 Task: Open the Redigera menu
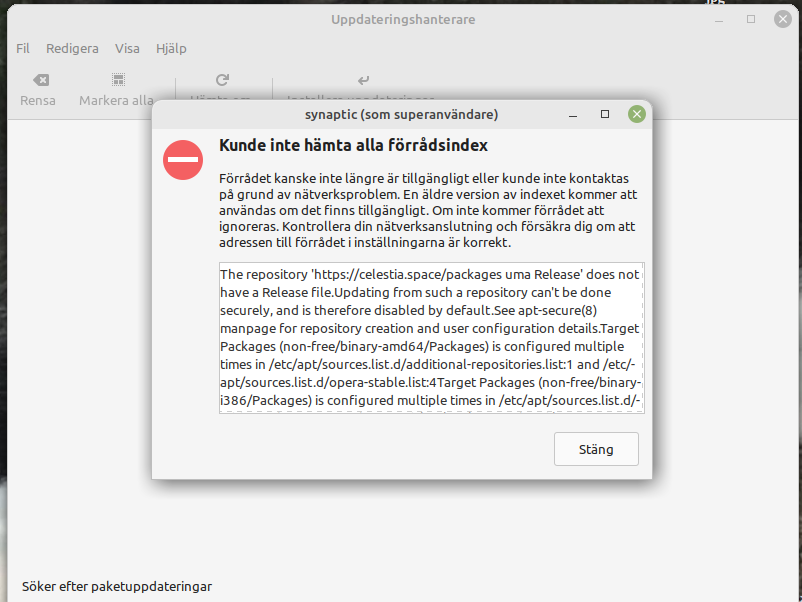pos(72,48)
